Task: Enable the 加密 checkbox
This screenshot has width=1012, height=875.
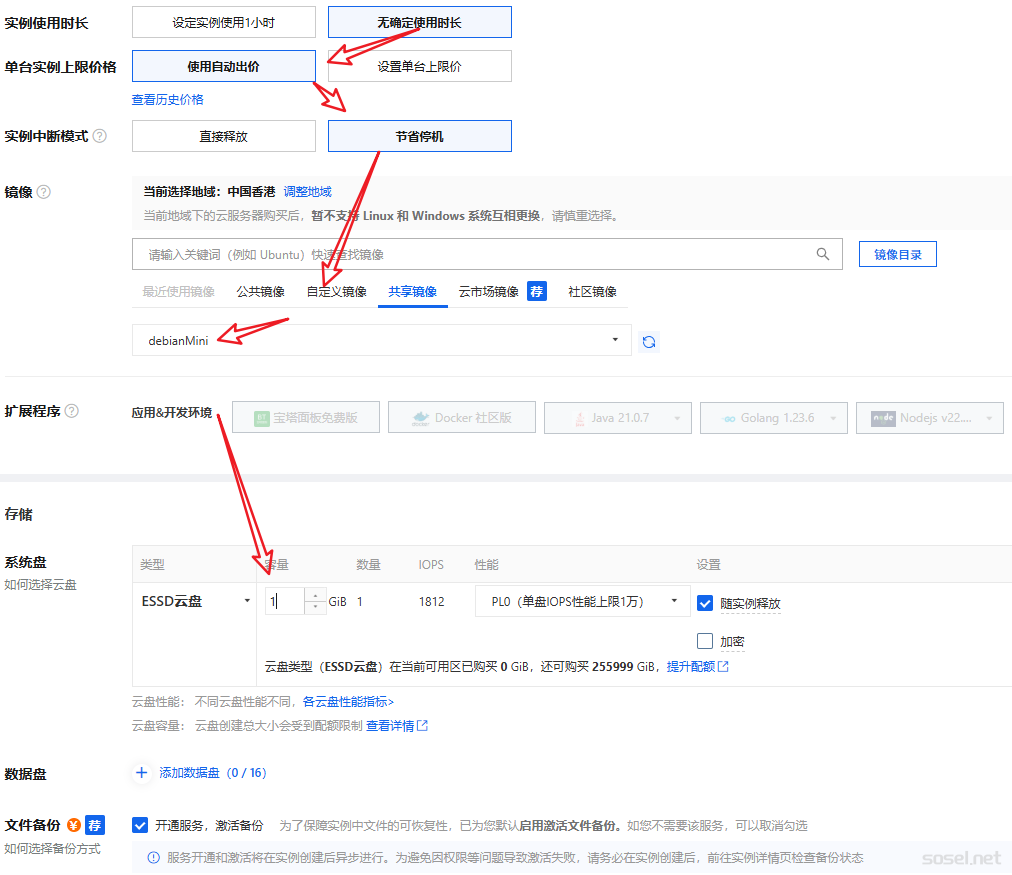Action: [705, 641]
